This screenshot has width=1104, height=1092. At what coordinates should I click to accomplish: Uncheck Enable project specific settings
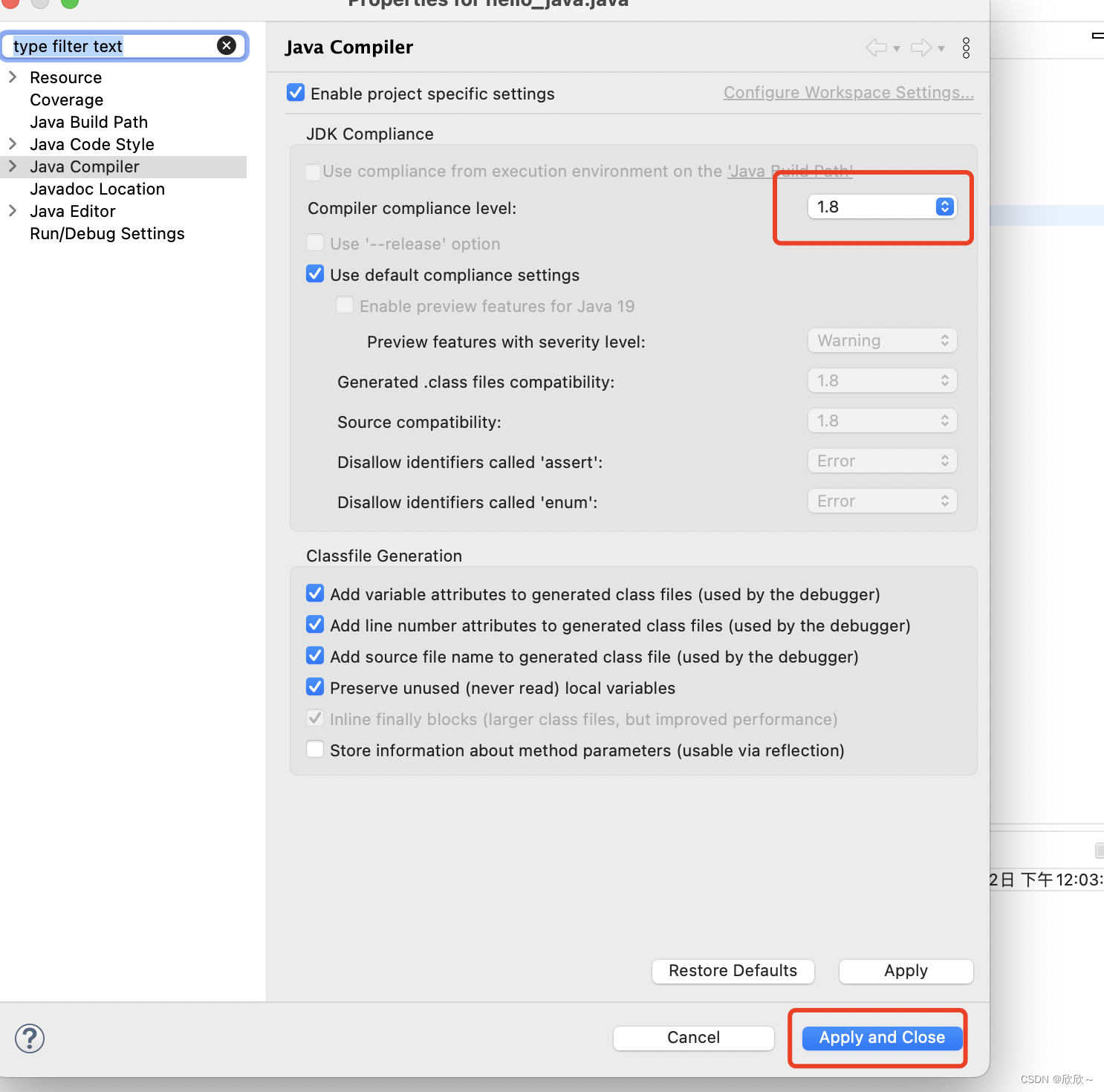[296, 92]
